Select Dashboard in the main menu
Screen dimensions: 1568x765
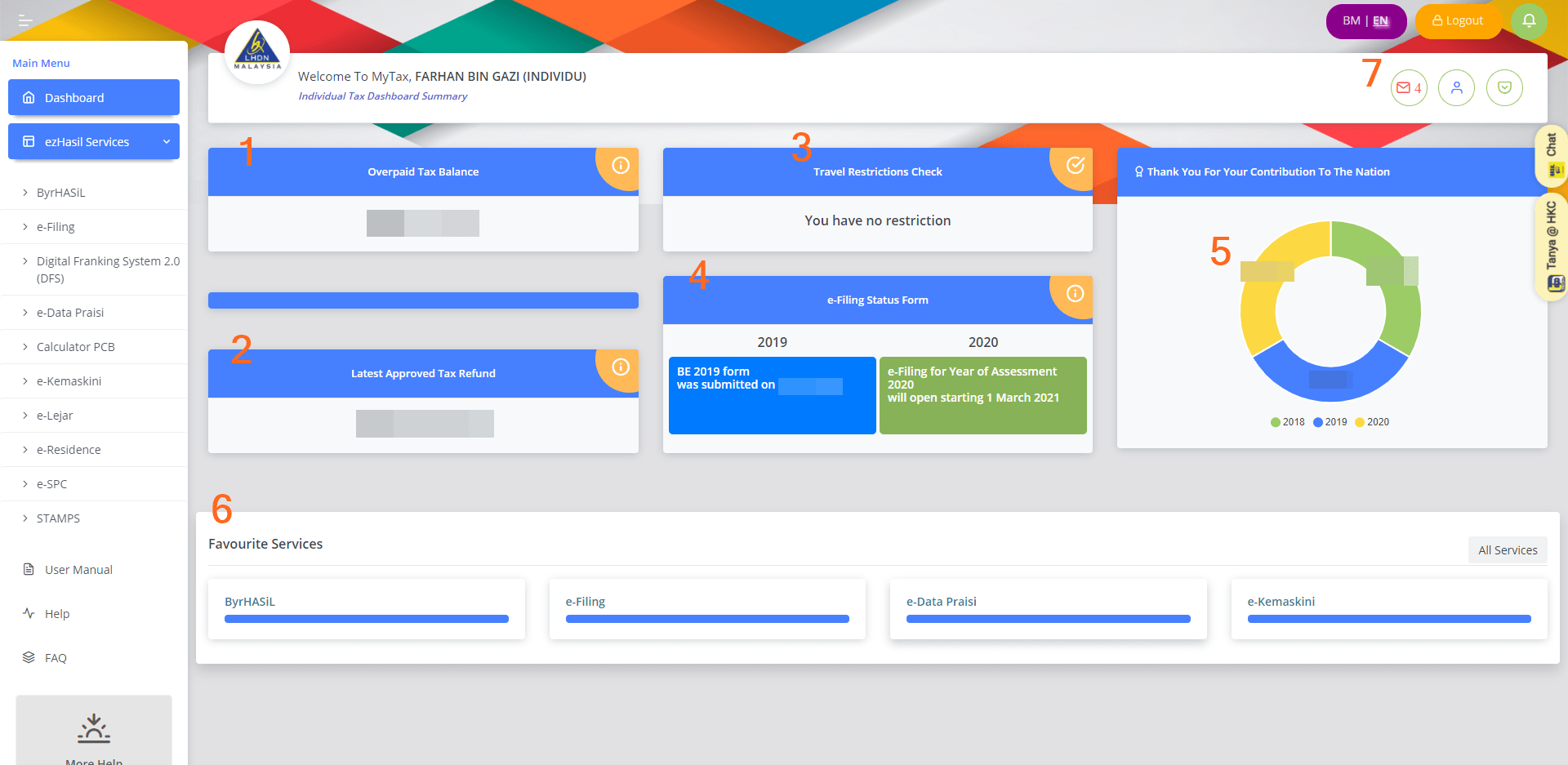[x=93, y=97]
